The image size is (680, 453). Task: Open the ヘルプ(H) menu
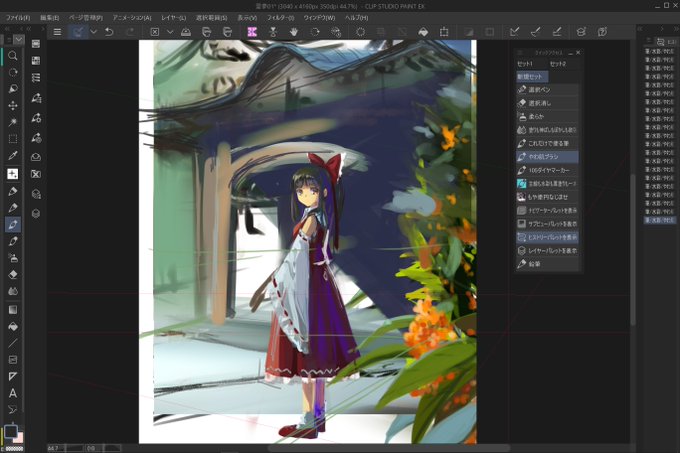(356, 18)
